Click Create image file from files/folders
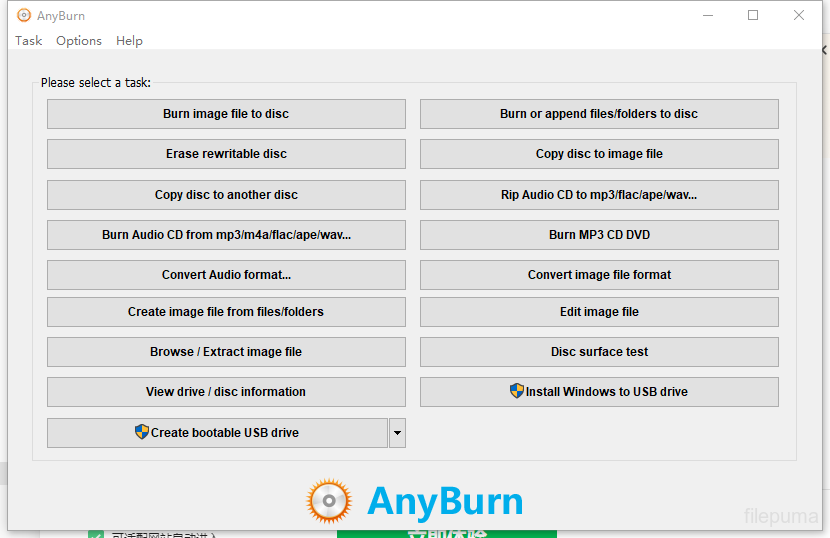 (x=226, y=312)
